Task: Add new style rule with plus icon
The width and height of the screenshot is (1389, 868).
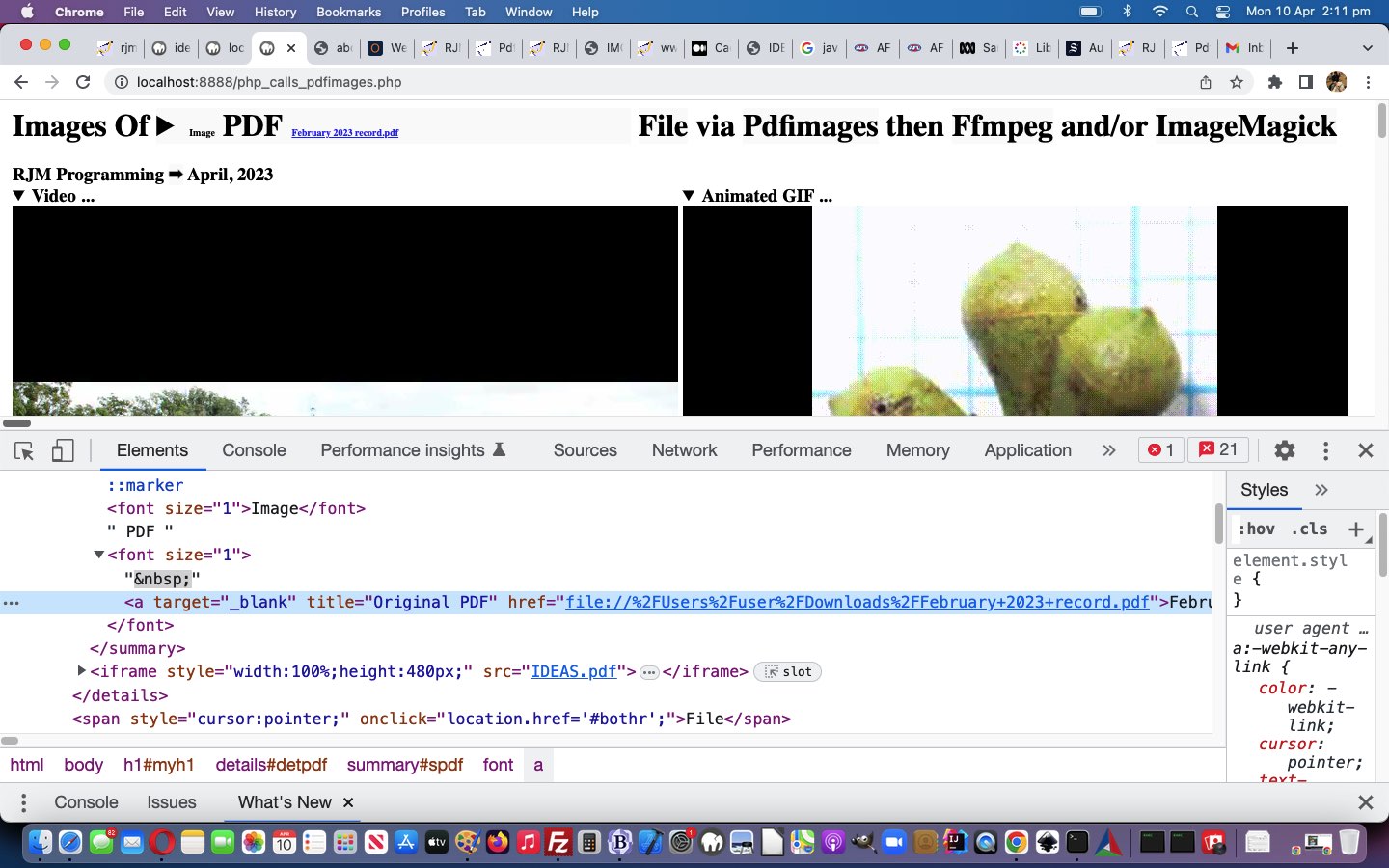Action: [1356, 529]
